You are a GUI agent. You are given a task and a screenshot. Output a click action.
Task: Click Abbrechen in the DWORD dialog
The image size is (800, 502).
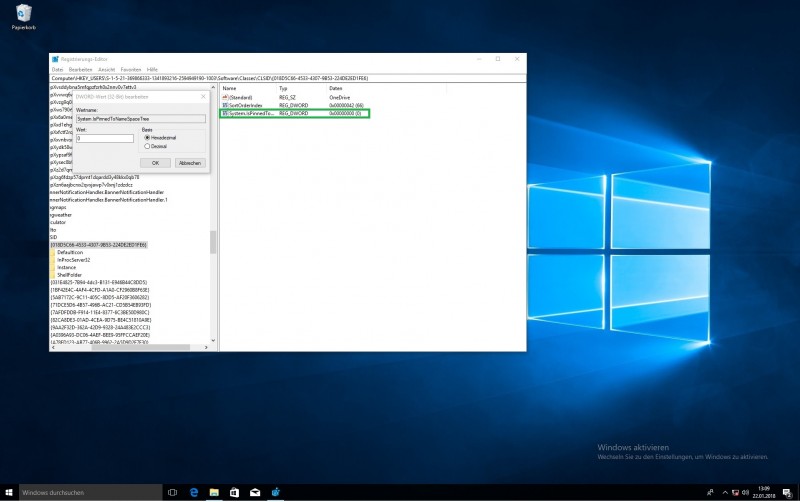[x=190, y=163]
